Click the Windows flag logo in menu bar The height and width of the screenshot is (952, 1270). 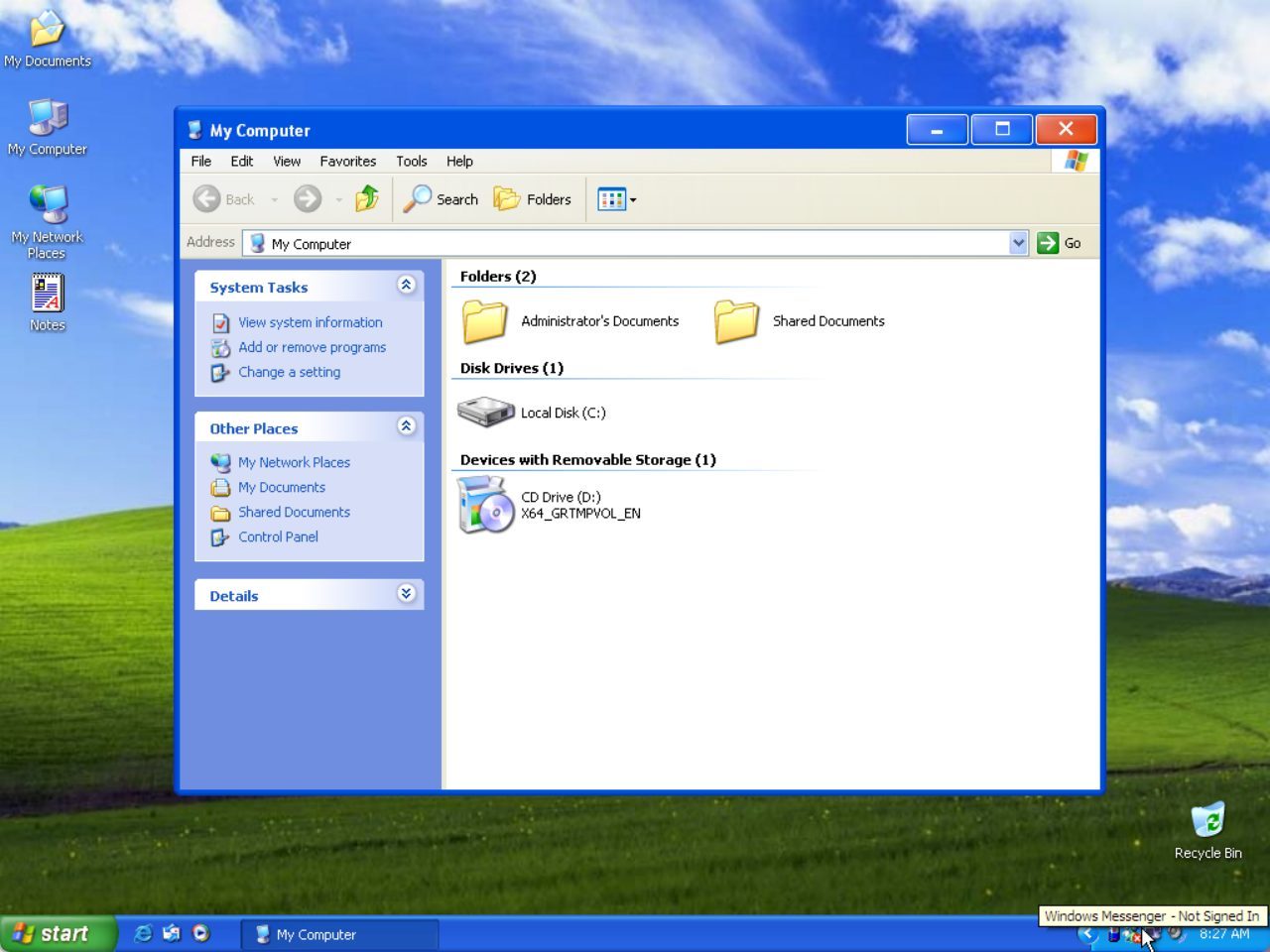(1077, 161)
